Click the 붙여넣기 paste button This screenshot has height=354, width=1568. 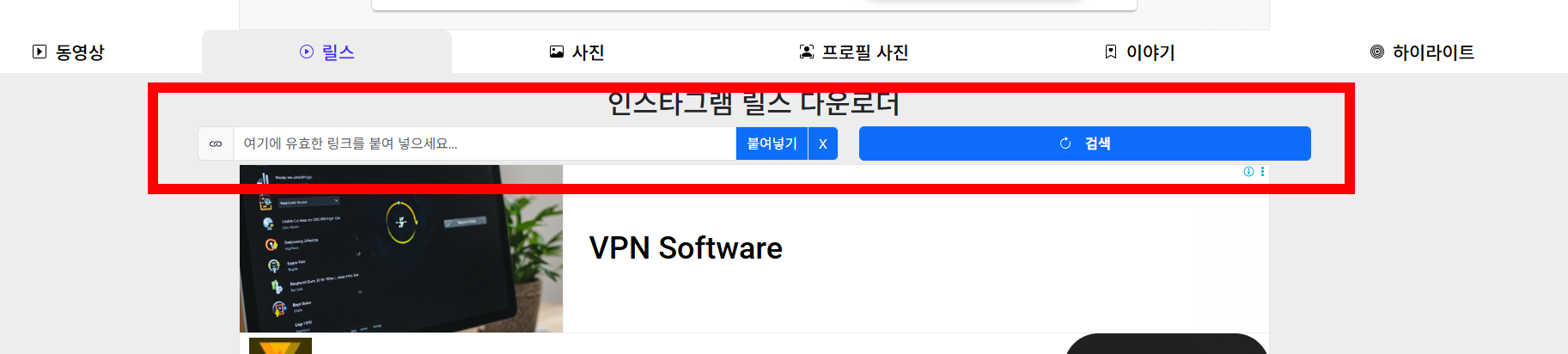[x=772, y=143]
